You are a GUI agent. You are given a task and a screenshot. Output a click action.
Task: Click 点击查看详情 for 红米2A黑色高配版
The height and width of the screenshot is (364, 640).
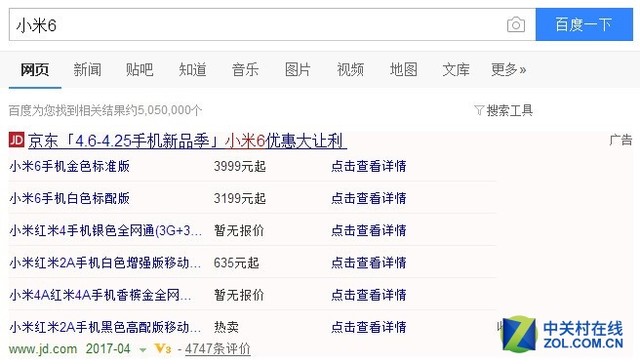[369, 327]
